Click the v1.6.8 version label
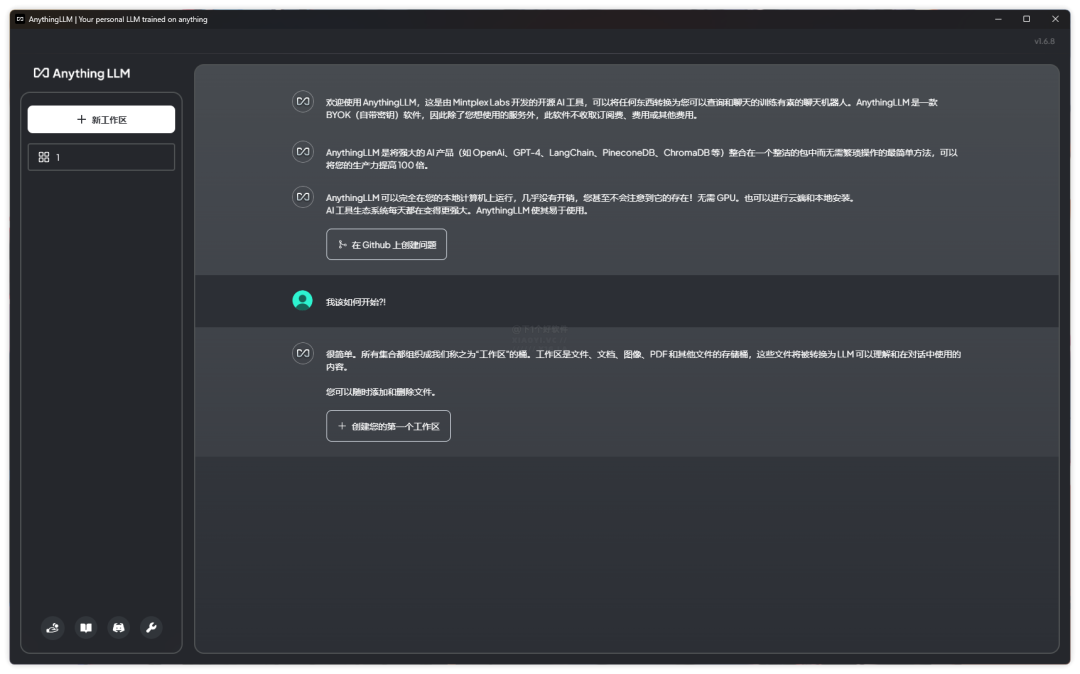1080x674 pixels. click(1044, 41)
